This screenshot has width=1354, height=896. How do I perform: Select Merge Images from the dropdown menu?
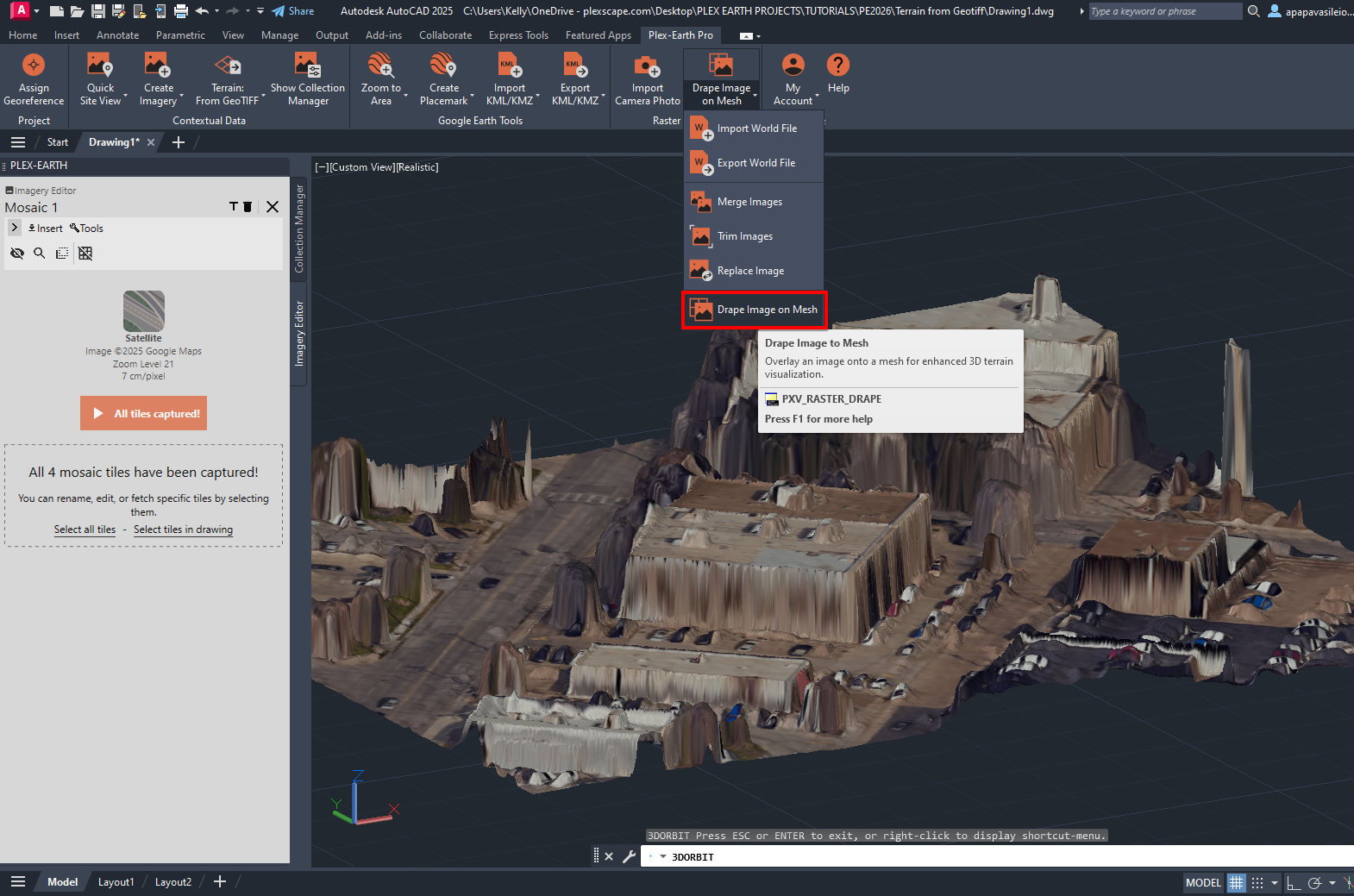(755, 202)
